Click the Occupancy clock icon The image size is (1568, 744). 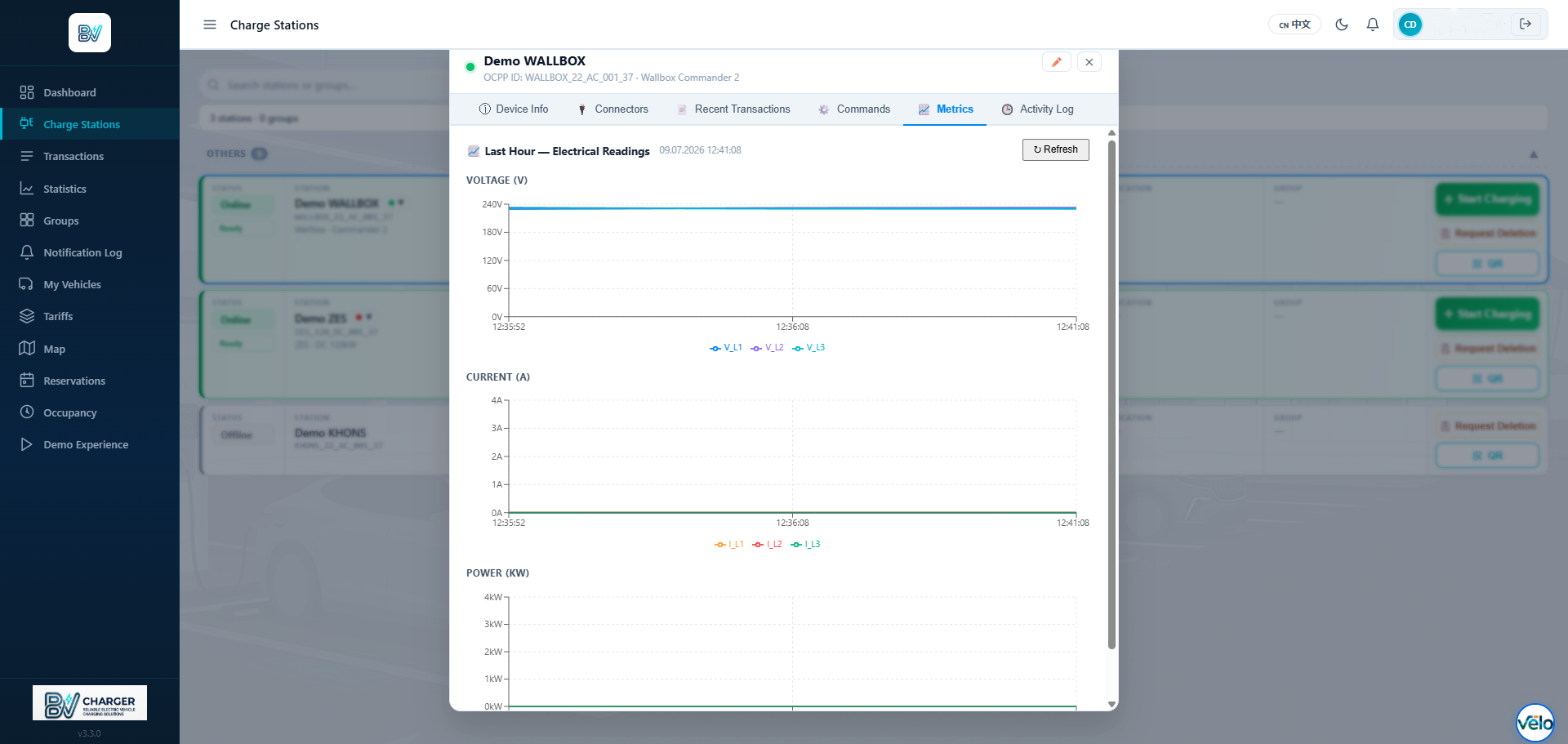pyautogui.click(x=27, y=412)
